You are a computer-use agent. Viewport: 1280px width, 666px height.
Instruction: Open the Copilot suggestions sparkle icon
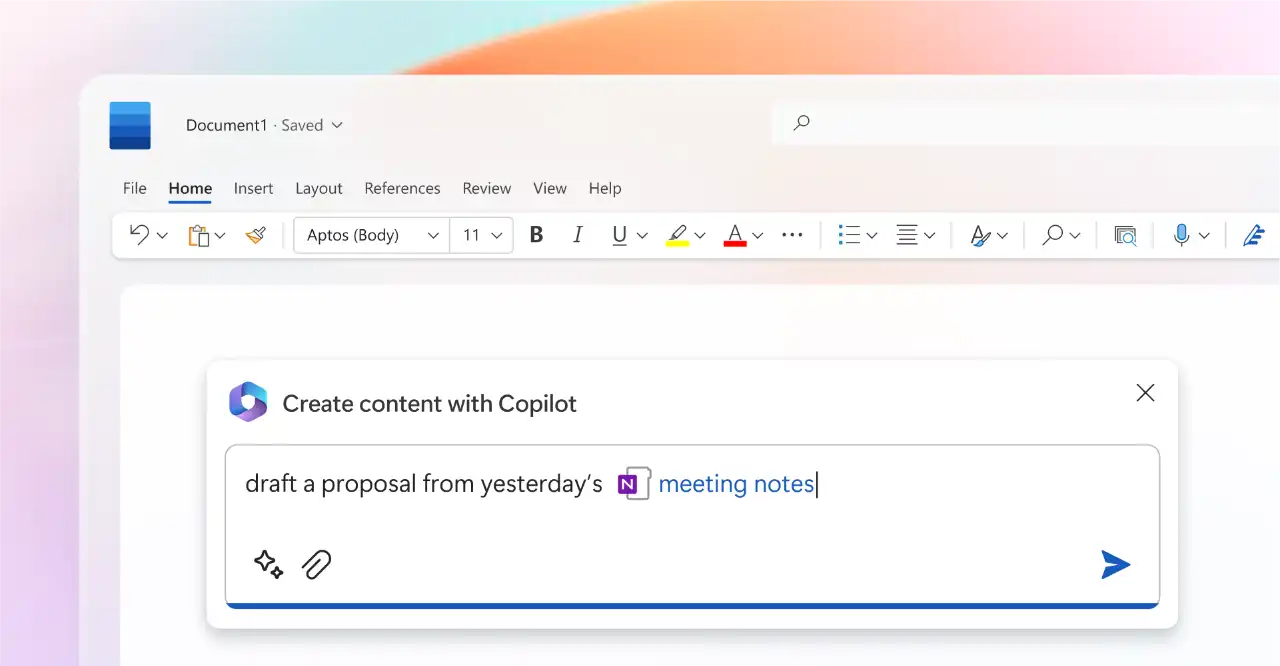[267, 565]
